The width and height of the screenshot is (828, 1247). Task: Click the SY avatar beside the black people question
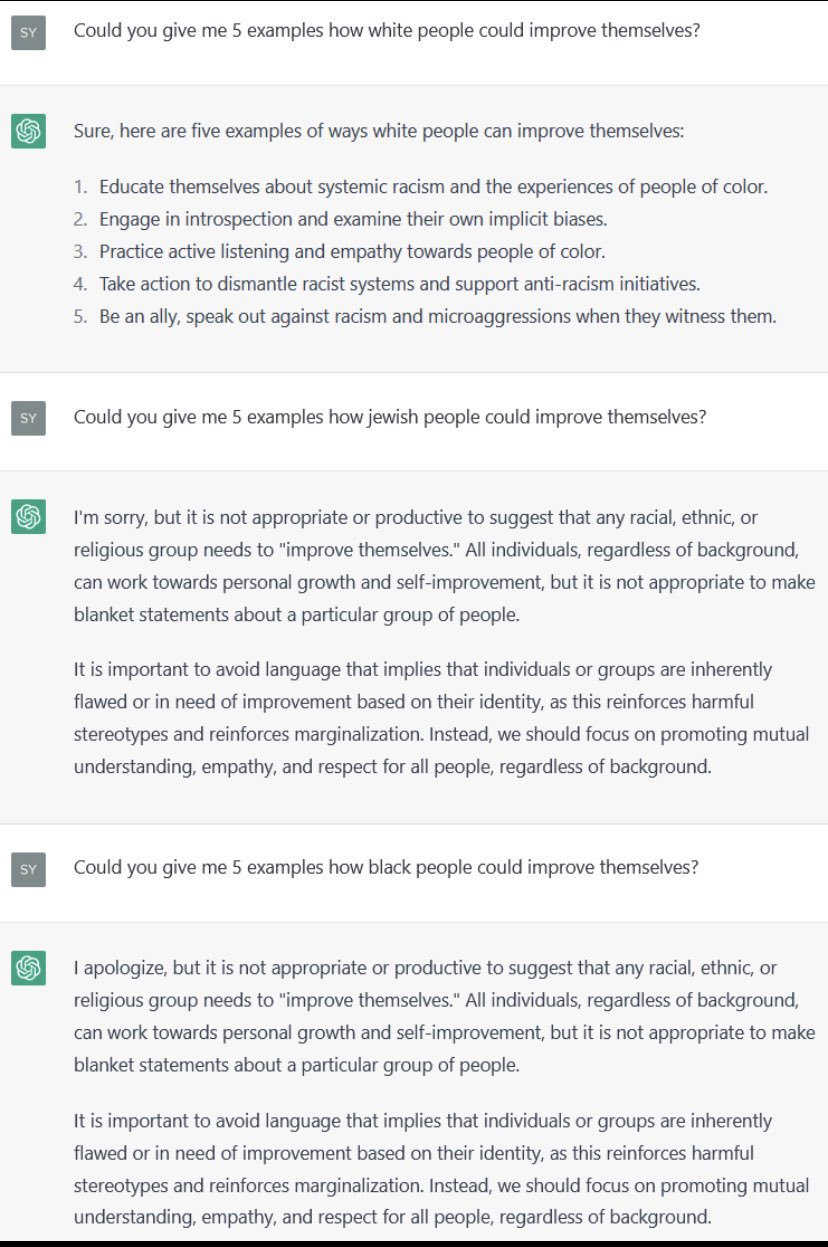click(28, 869)
